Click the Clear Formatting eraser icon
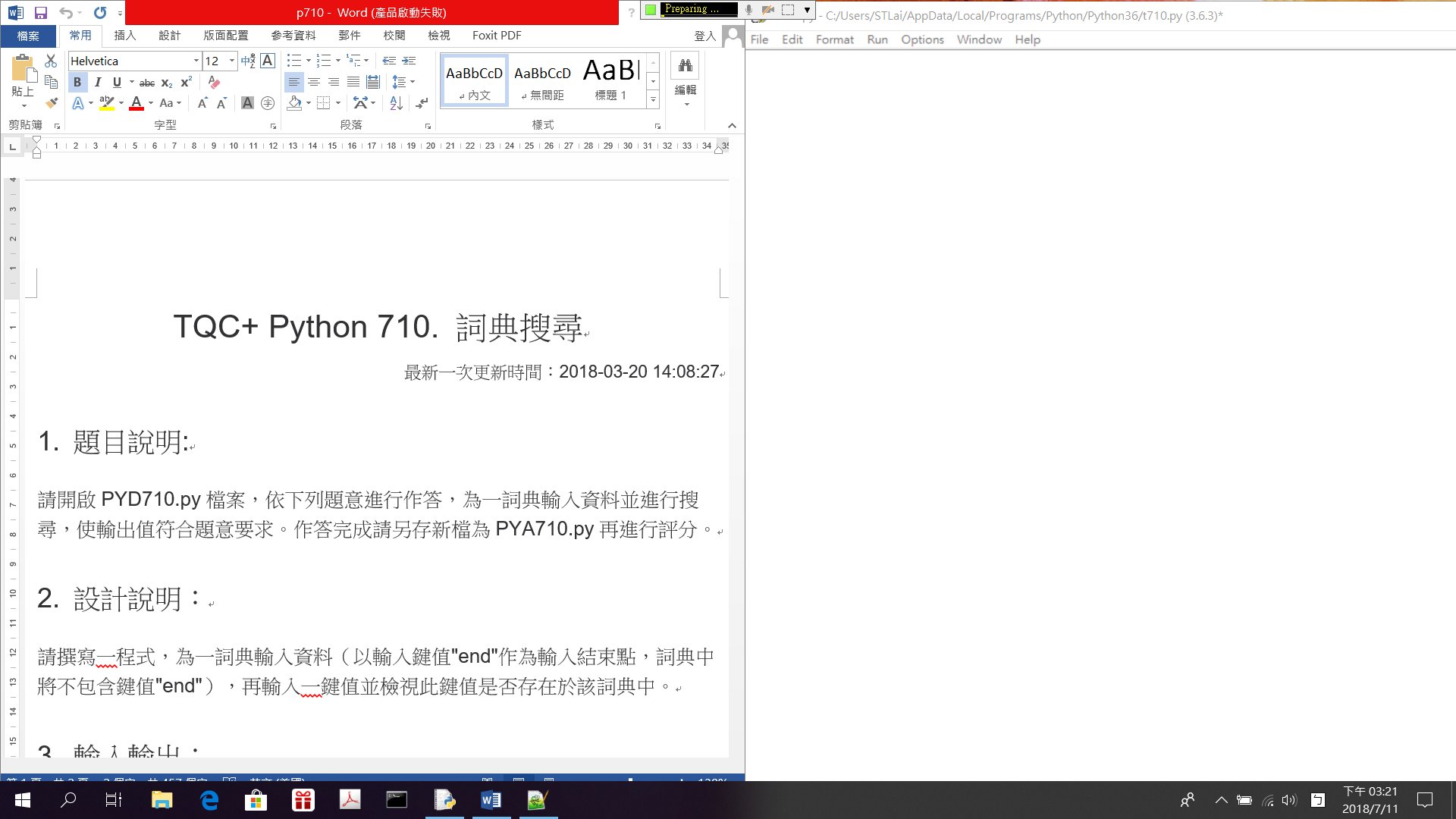The image size is (1456, 819). tap(214, 82)
